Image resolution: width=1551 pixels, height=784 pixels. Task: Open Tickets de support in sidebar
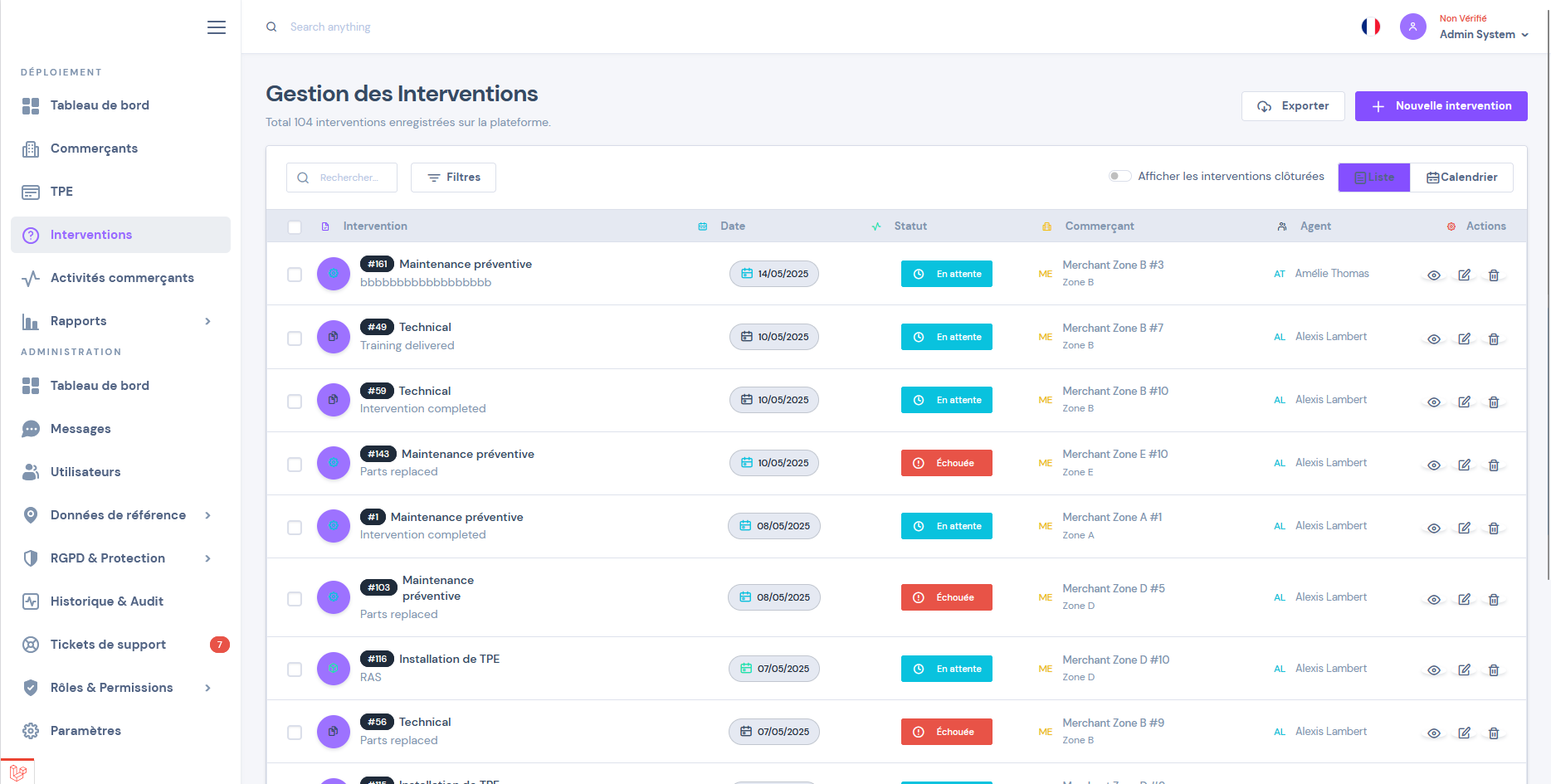pos(108,645)
